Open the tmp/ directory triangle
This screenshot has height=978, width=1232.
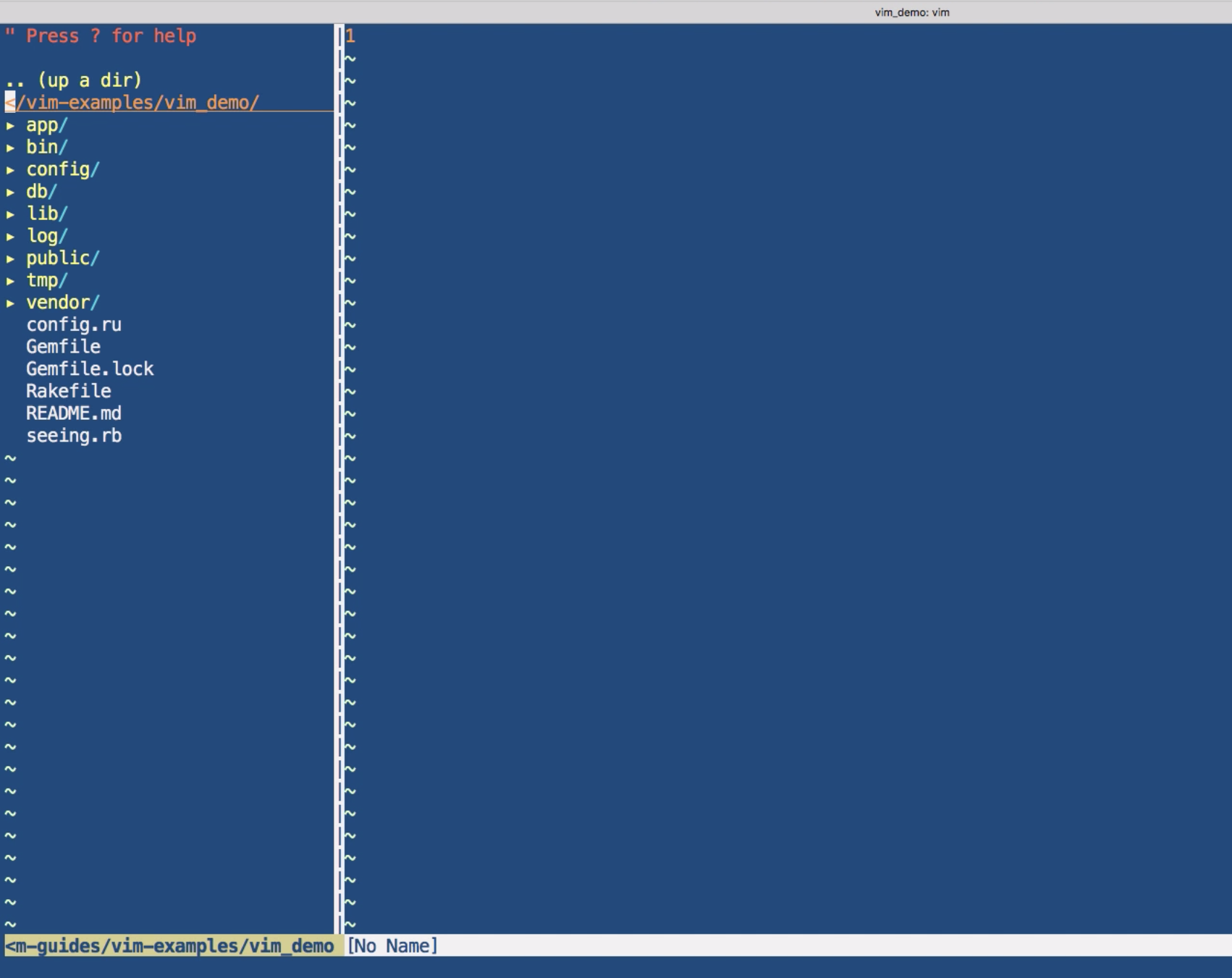pos(11,281)
